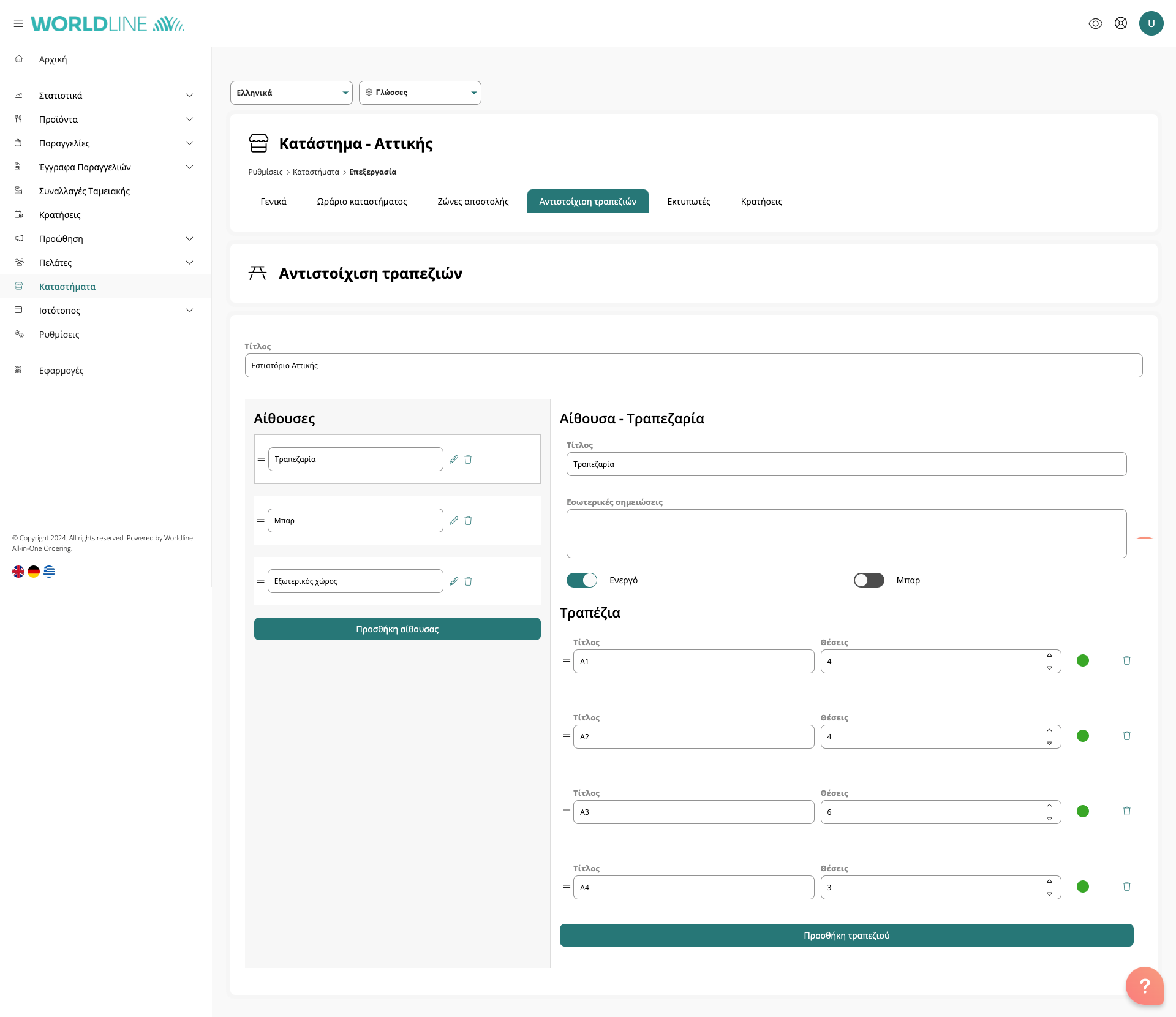Switch language with the German flag icon
The image size is (1176, 1017).
pos(34,572)
